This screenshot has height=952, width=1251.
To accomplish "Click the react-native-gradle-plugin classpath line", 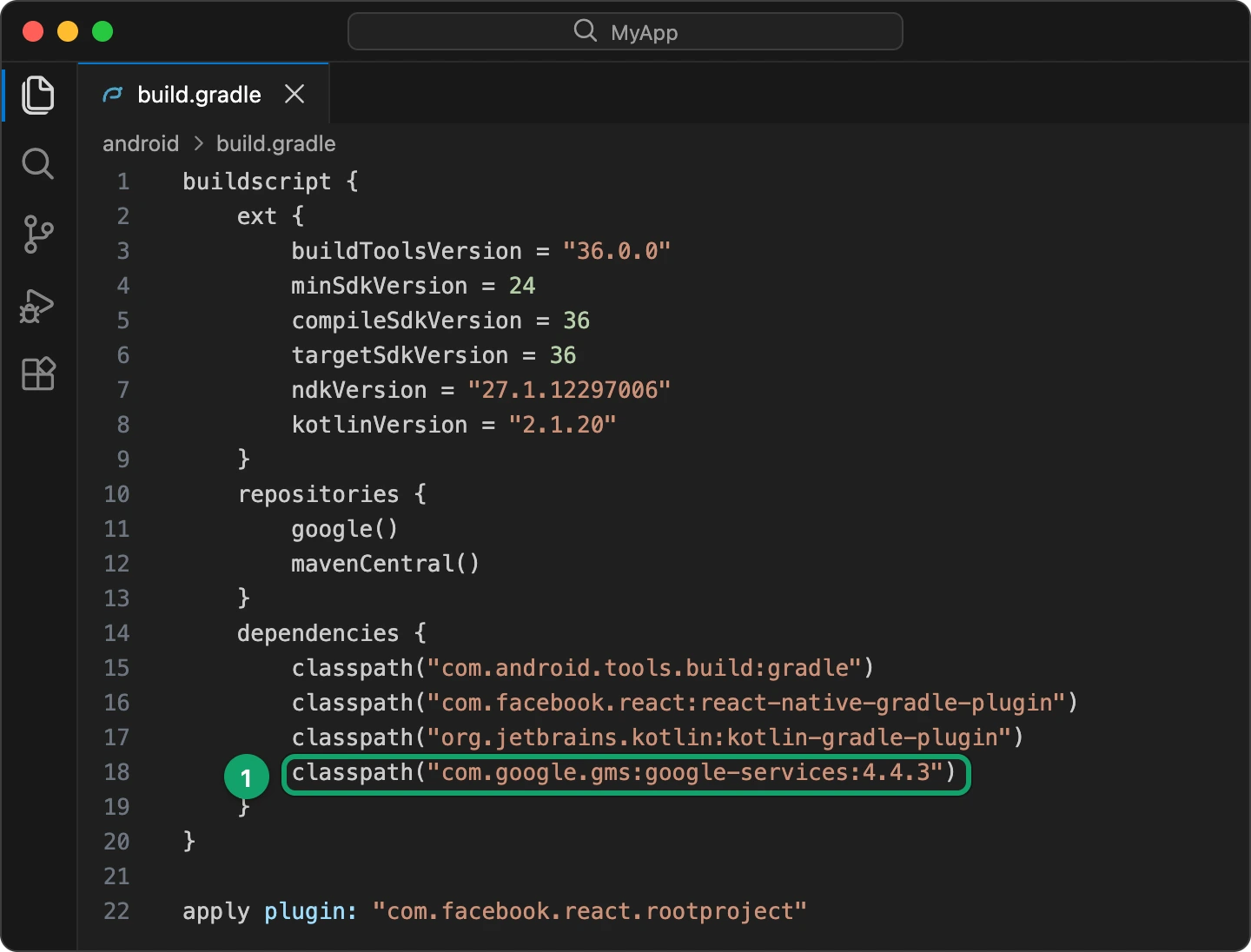I will pyautogui.click(x=685, y=703).
